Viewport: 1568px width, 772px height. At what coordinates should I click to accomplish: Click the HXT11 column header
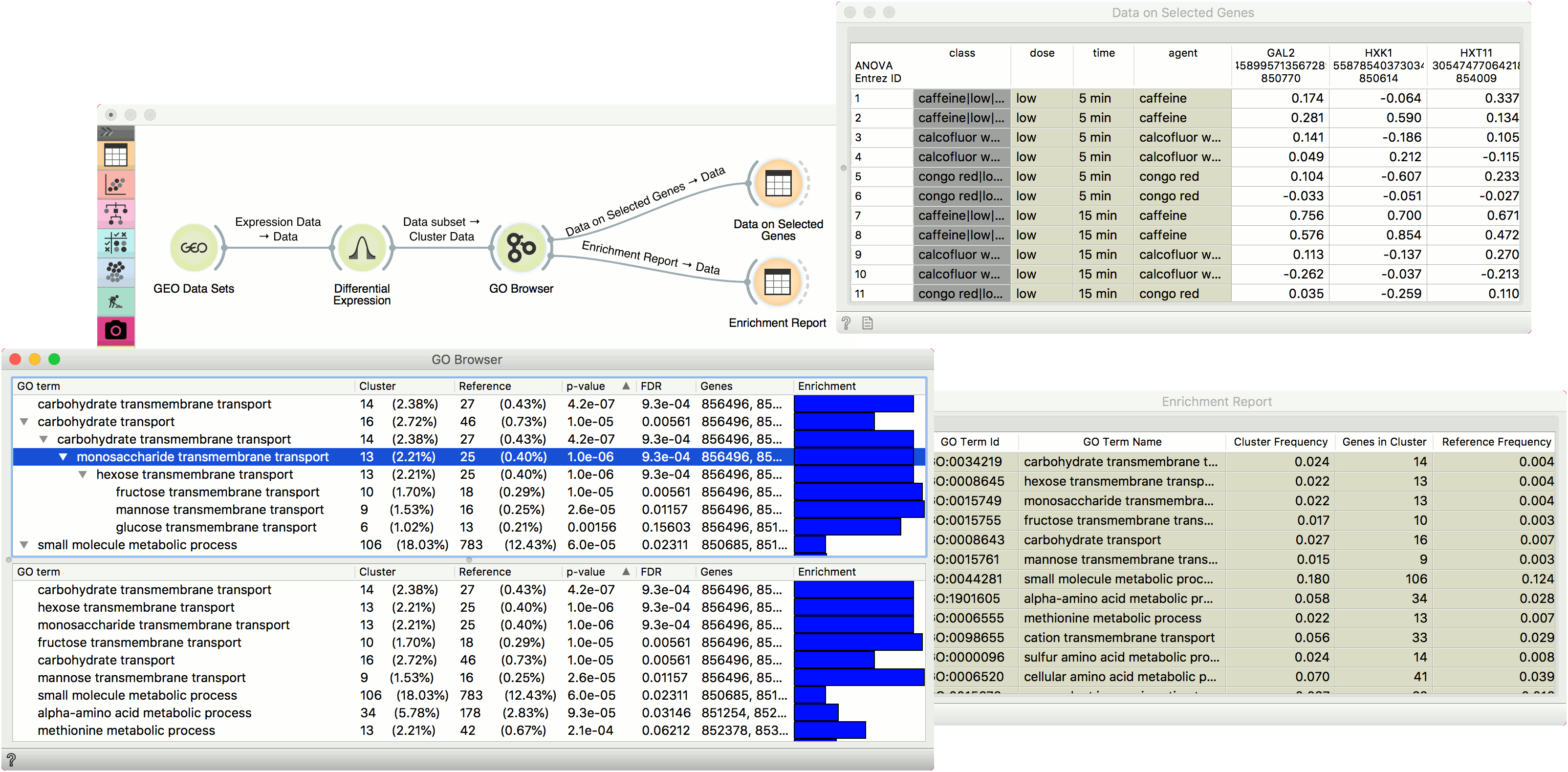pyautogui.click(x=1475, y=65)
